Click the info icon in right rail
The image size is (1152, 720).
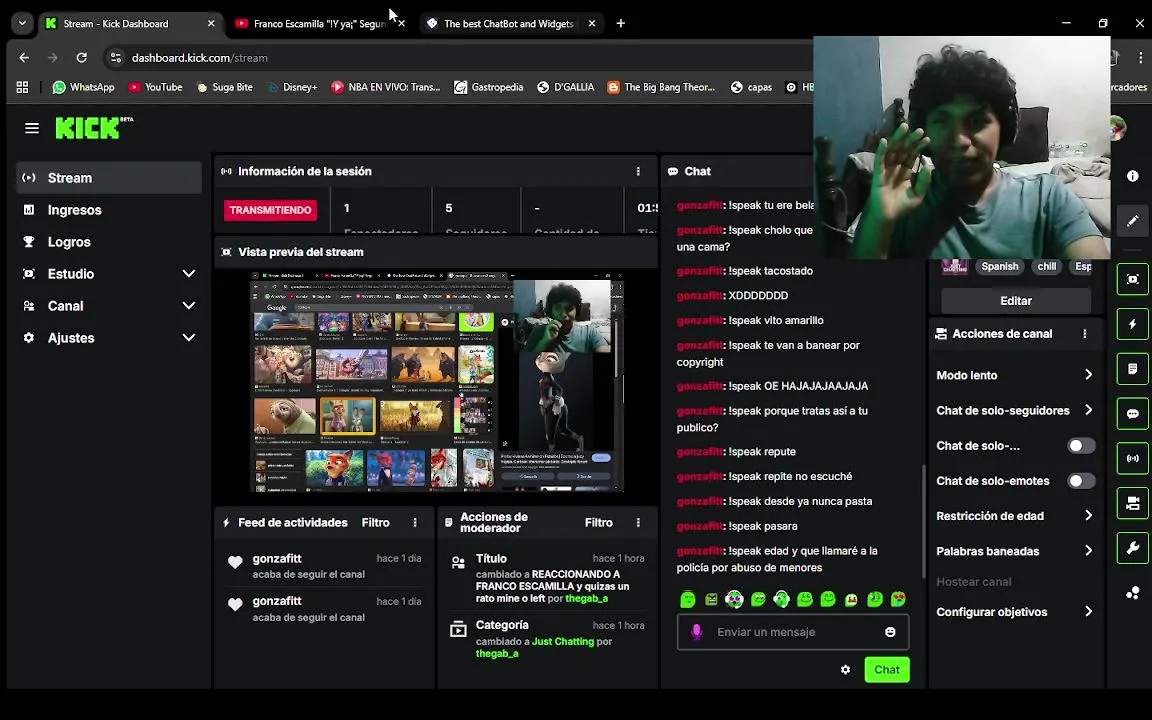click(1132, 176)
